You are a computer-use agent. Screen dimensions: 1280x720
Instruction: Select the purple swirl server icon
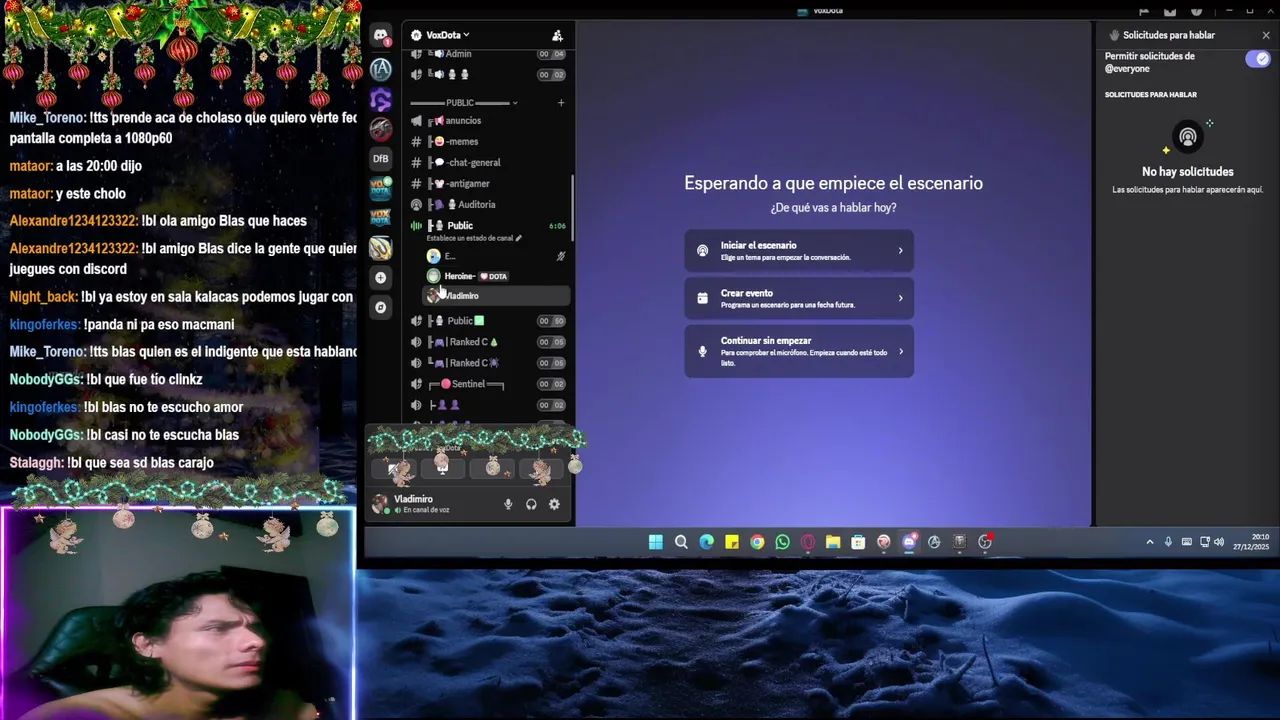point(381,99)
